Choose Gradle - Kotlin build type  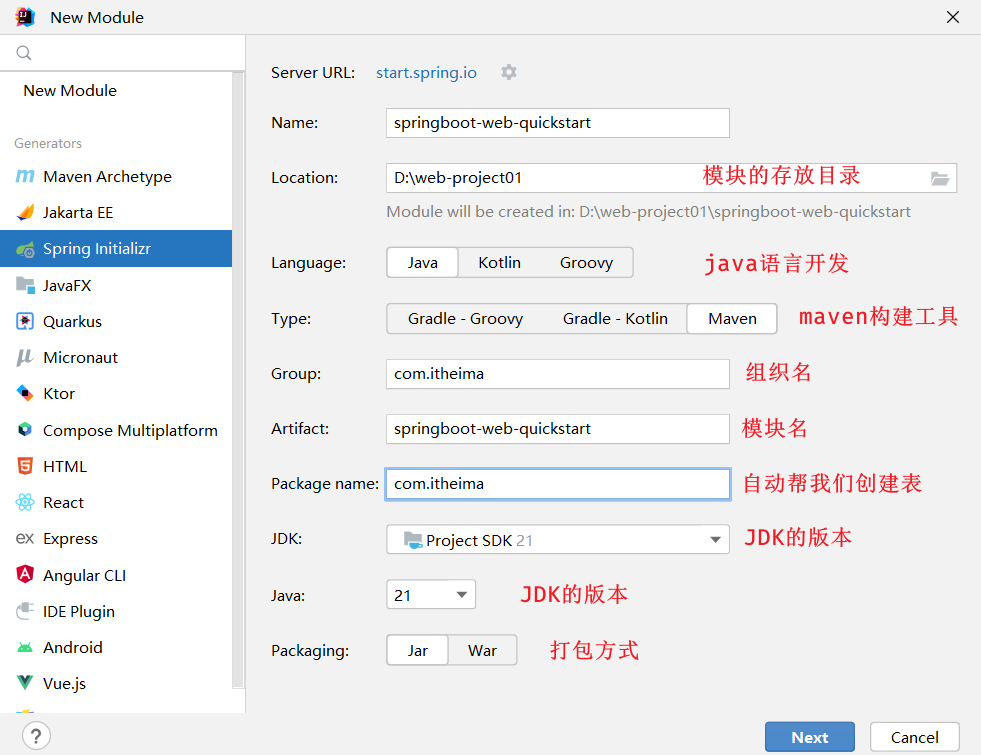tap(615, 319)
